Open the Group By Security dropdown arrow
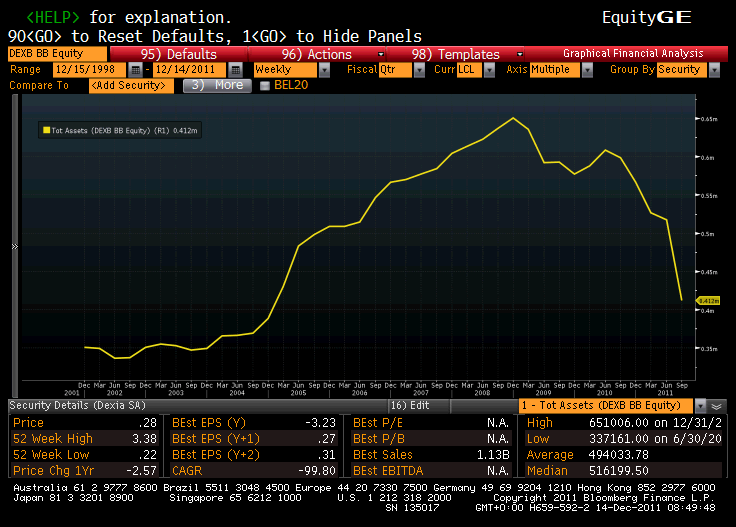This screenshot has width=736, height=527. [x=714, y=70]
